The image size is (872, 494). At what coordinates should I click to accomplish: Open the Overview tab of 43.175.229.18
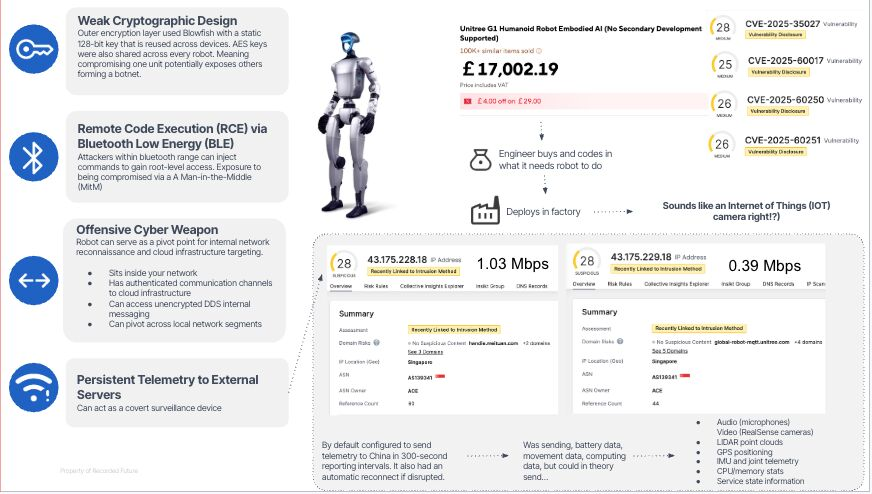tap(584, 284)
